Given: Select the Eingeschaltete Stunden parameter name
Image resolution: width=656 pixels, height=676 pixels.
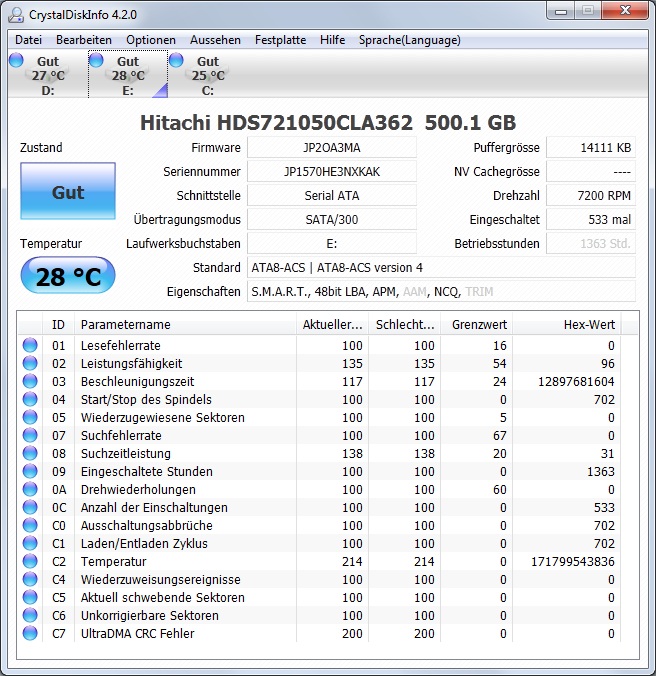Looking at the screenshot, I should [147, 471].
